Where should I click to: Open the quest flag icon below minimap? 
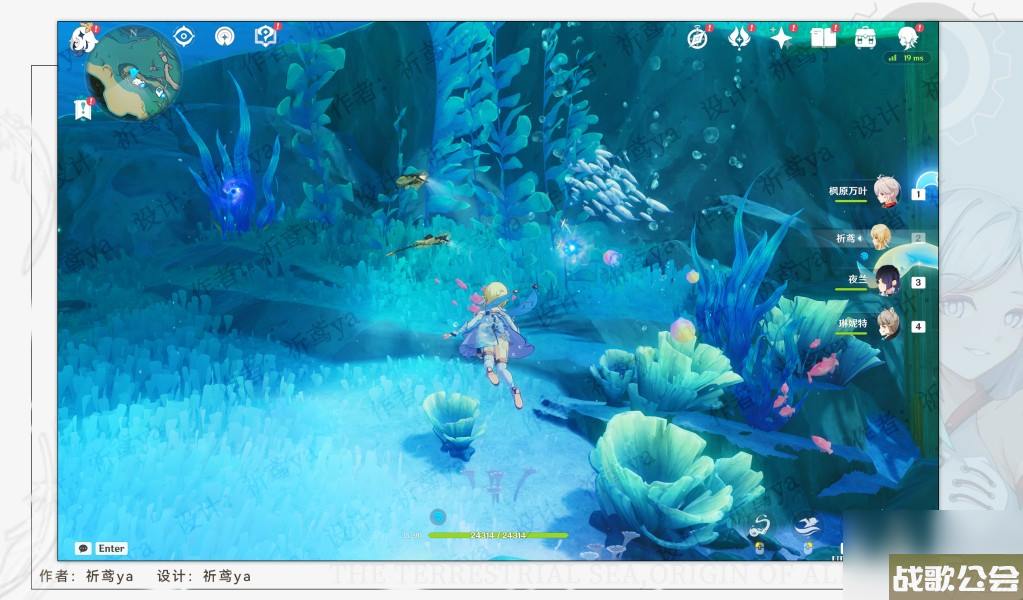pos(83,109)
